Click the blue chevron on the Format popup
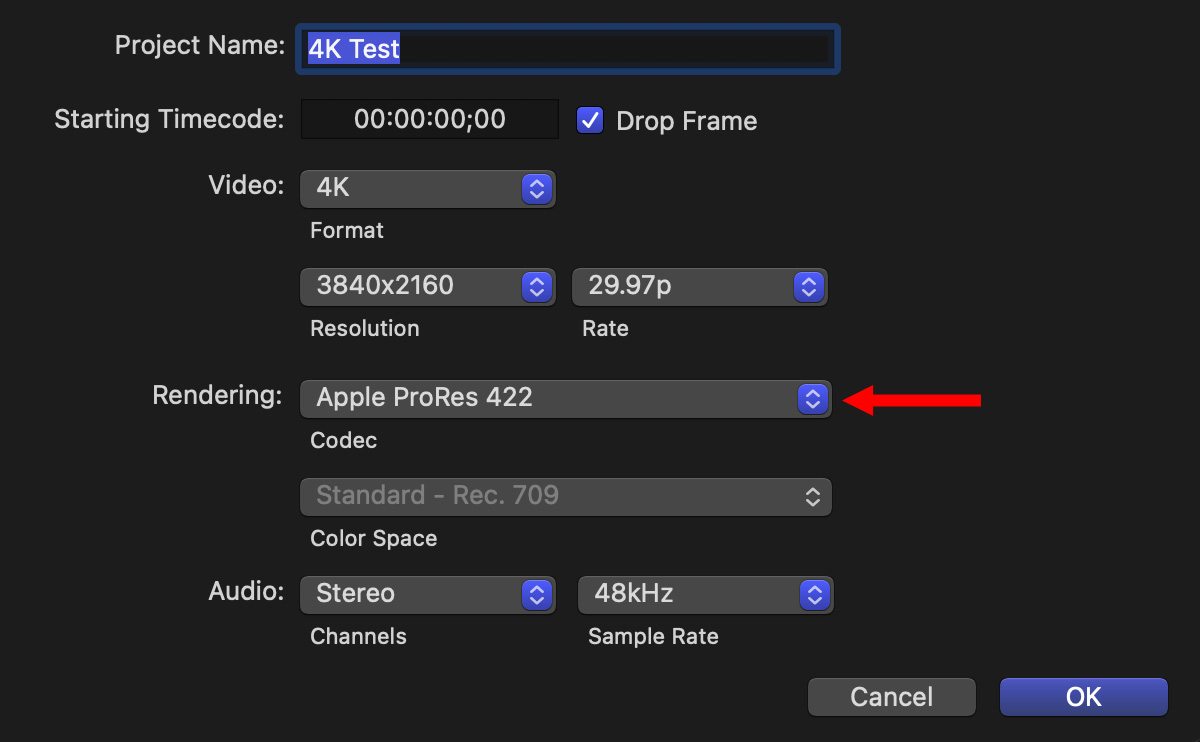 coord(537,188)
